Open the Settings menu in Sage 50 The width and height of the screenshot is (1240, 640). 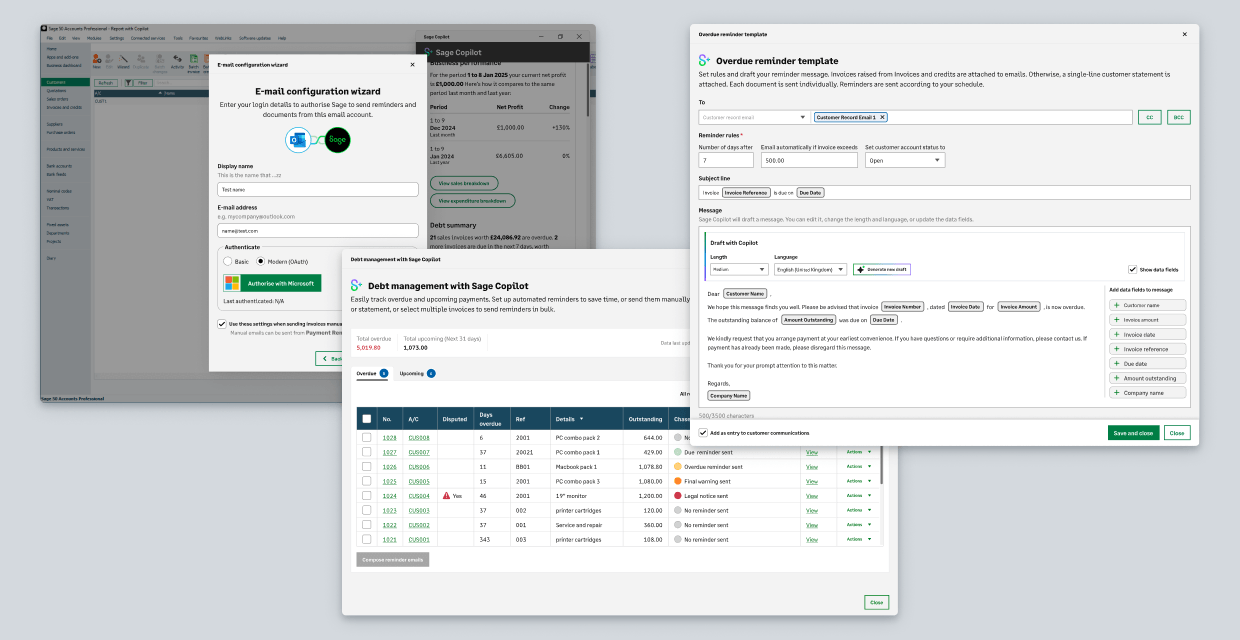point(117,38)
